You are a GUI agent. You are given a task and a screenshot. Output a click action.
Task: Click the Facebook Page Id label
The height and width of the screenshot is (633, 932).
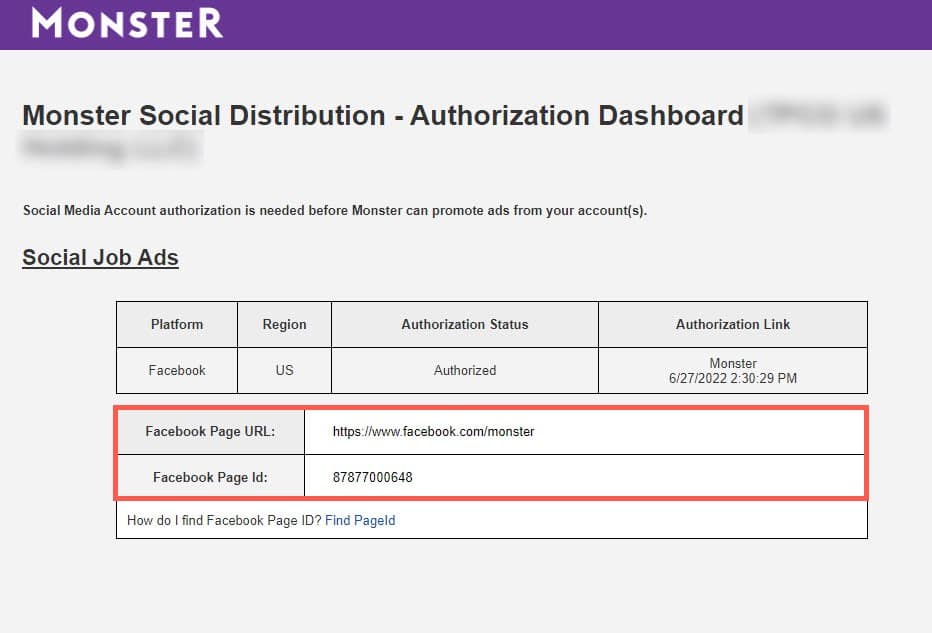click(210, 477)
